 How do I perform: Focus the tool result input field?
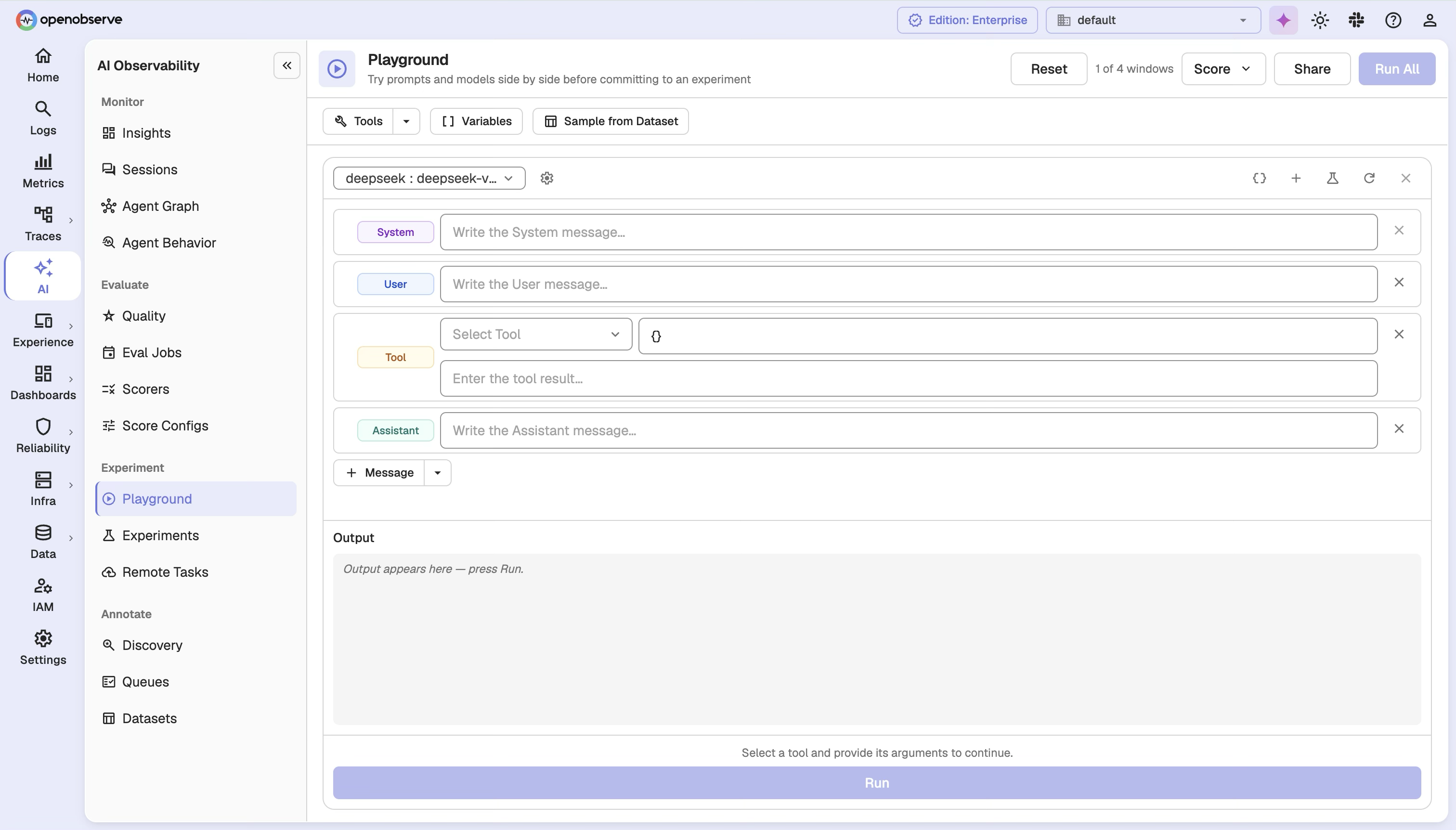[909, 378]
